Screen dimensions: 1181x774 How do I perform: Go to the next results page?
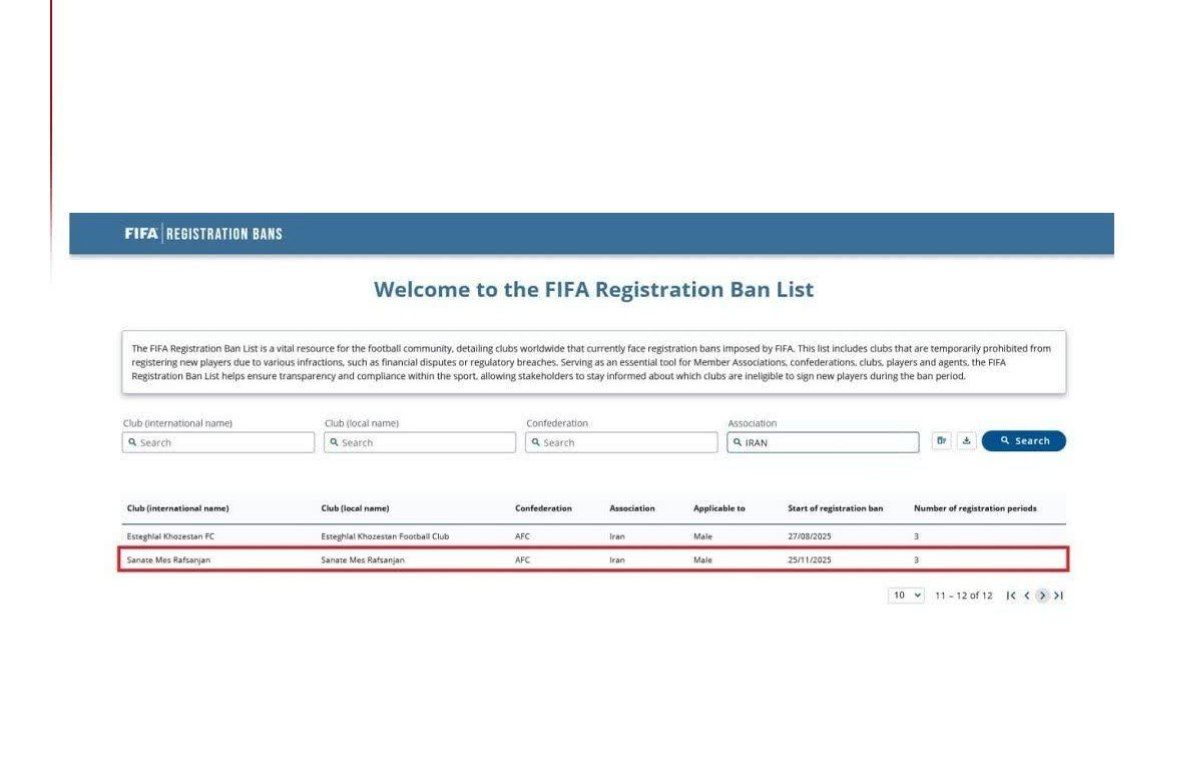[x=1042, y=596]
